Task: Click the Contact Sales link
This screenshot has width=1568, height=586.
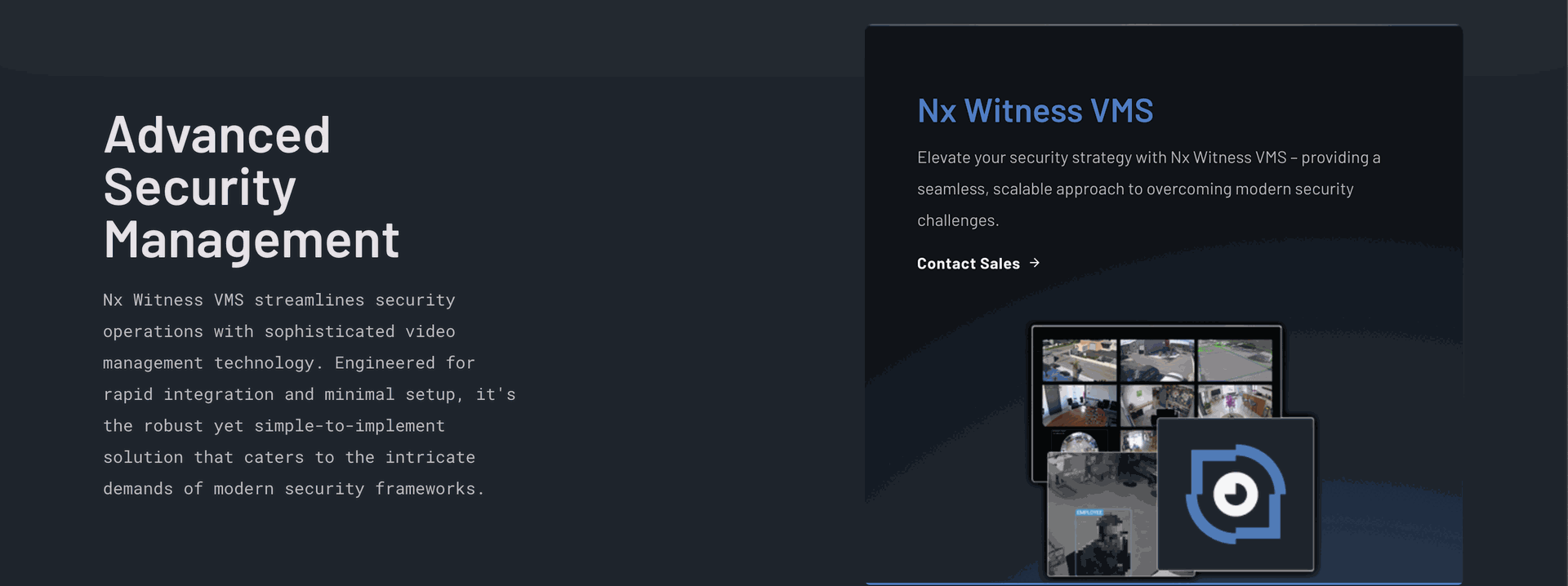Action: (x=969, y=264)
